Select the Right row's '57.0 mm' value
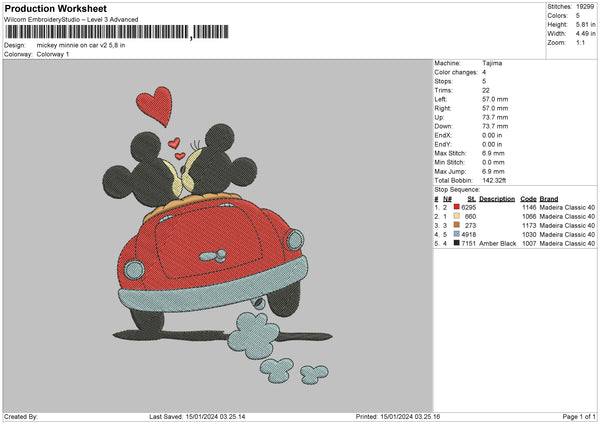 click(495, 108)
